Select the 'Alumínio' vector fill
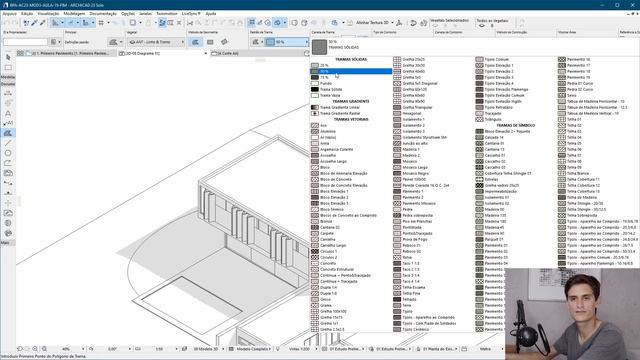This screenshot has height=360, width=640. click(351, 131)
